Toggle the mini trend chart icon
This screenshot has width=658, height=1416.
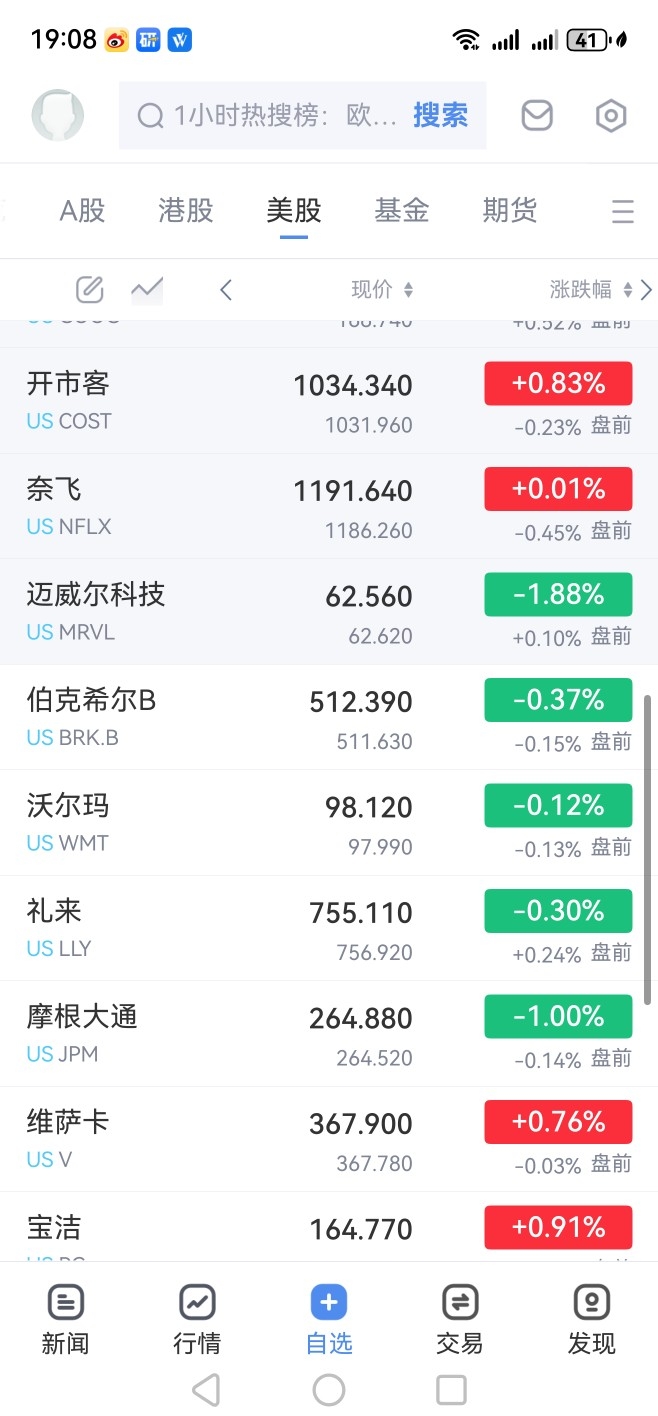point(147,290)
